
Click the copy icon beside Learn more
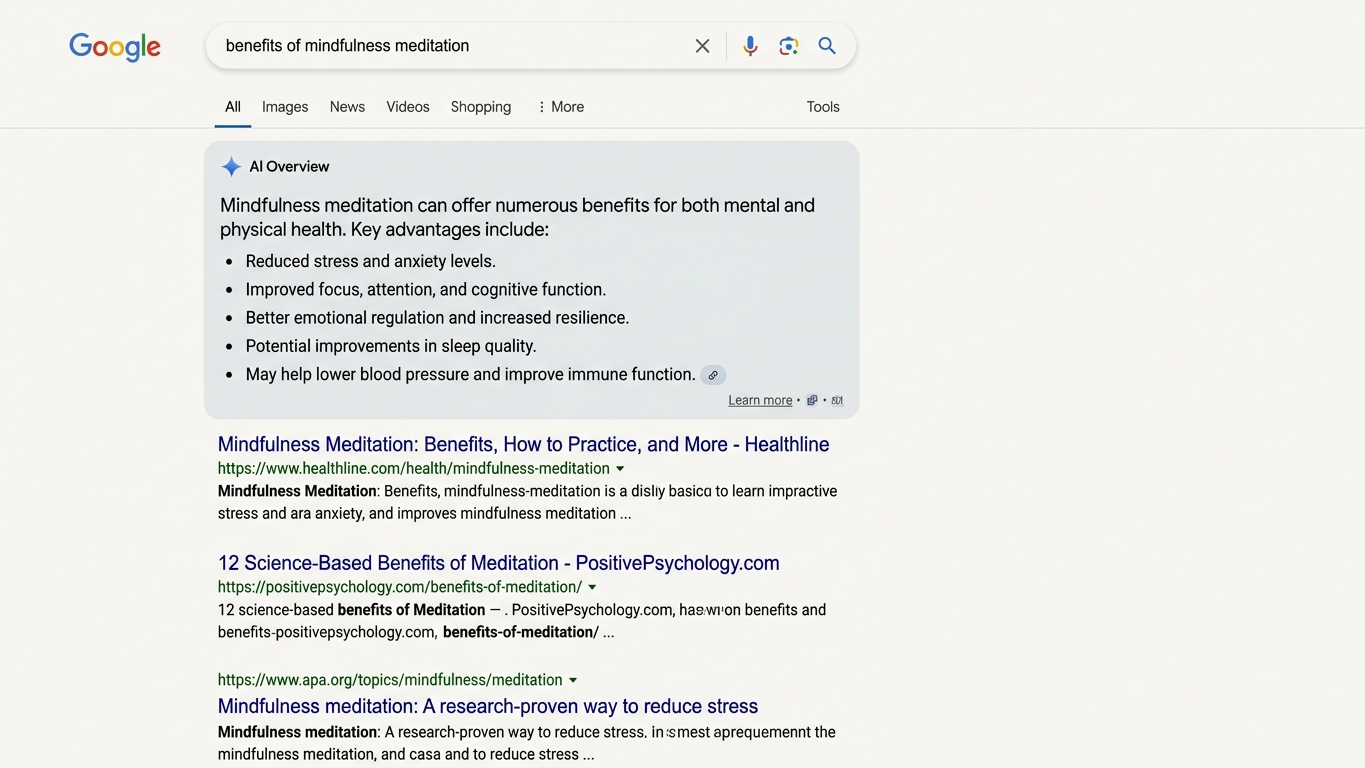812,400
